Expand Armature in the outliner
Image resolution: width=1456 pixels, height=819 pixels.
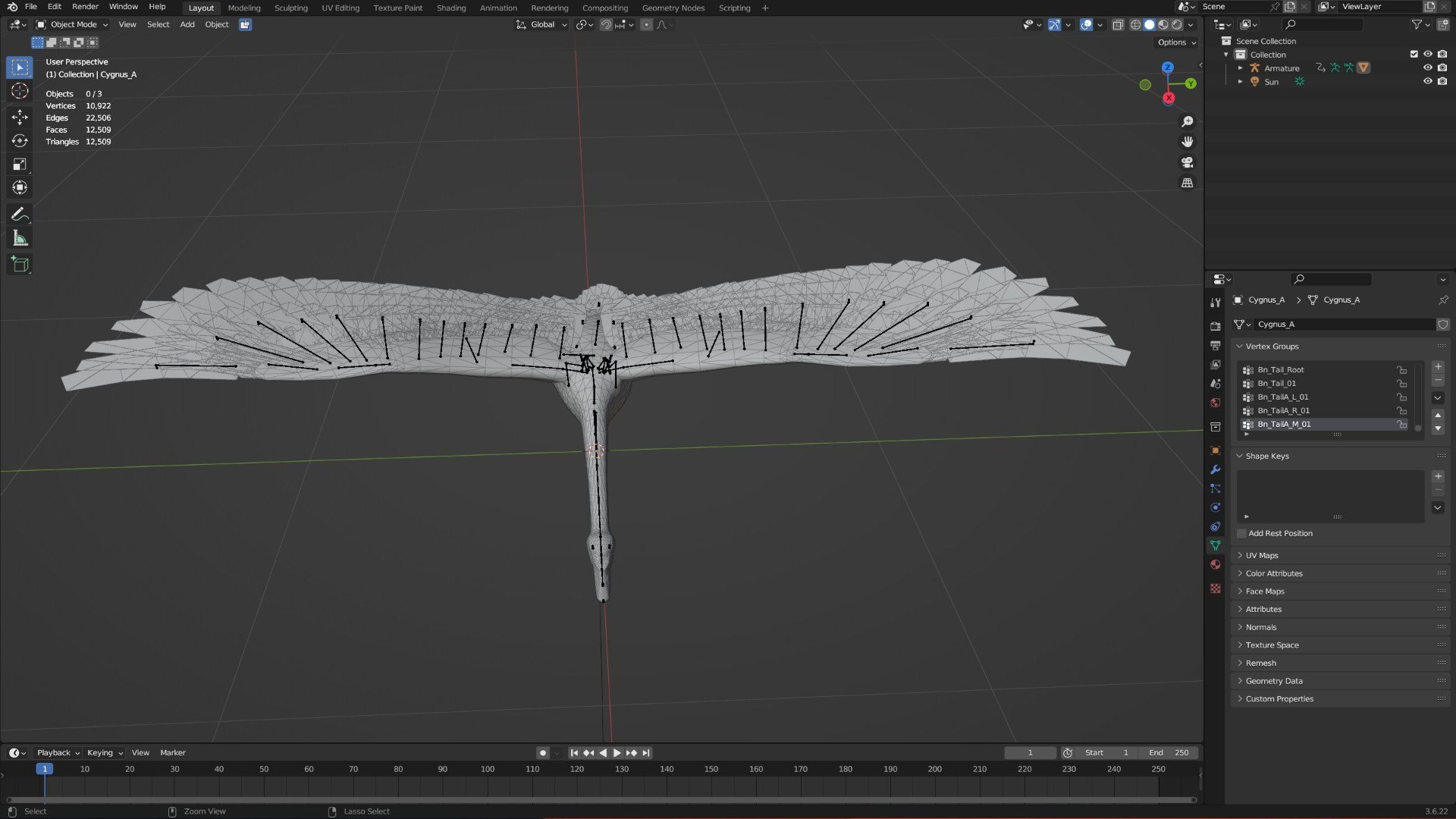pyautogui.click(x=1241, y=68)
